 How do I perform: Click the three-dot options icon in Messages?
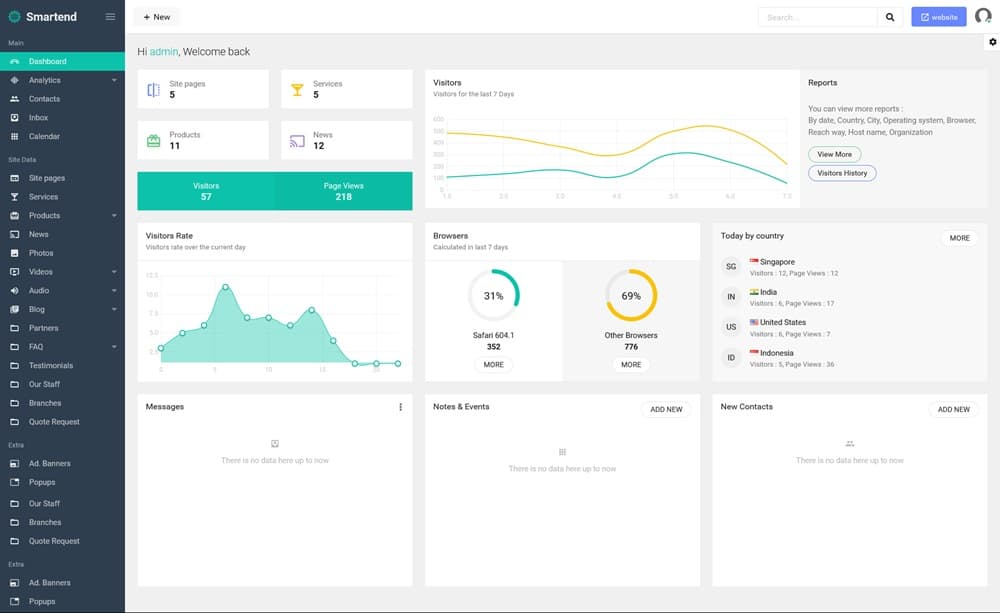click(401, 407)
